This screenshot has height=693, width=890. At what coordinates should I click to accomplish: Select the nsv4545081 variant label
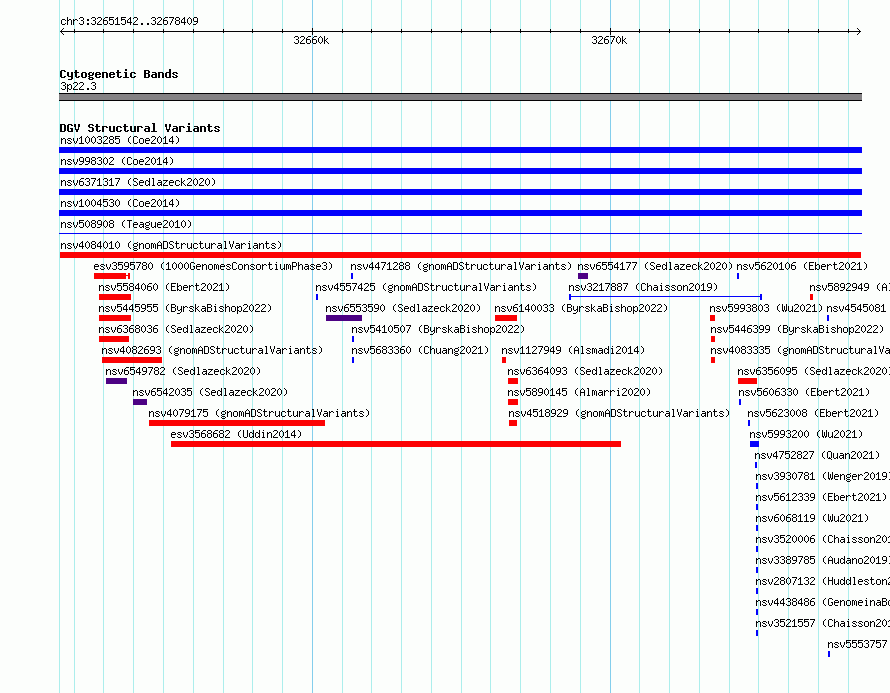tap(856, 308)
